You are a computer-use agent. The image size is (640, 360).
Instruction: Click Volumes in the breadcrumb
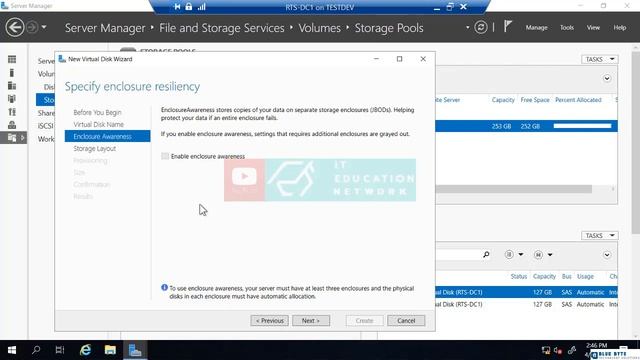click(x=319, y=28)
